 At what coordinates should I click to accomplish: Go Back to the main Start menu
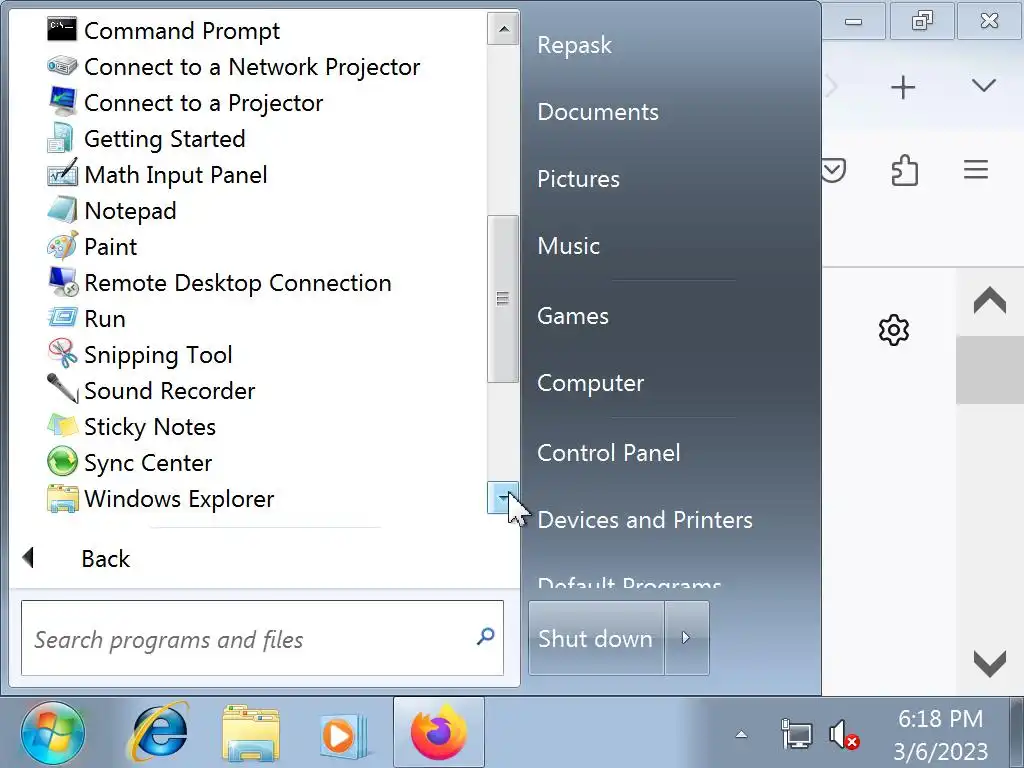104,558
